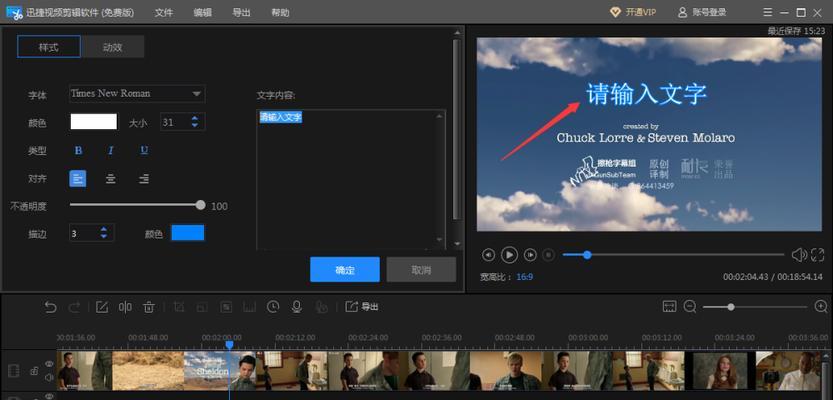Toggle video track lock icon
This screenshot has width=833, height=400.
[34, 371]
